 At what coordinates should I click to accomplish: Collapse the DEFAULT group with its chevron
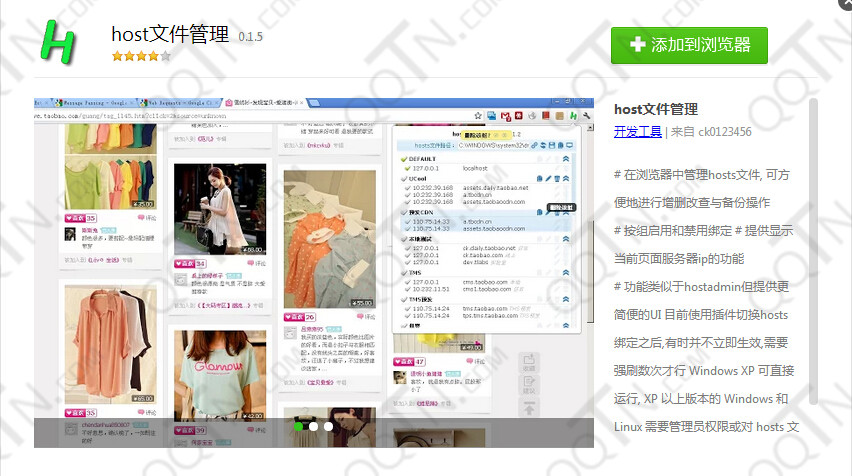(566, 159)
